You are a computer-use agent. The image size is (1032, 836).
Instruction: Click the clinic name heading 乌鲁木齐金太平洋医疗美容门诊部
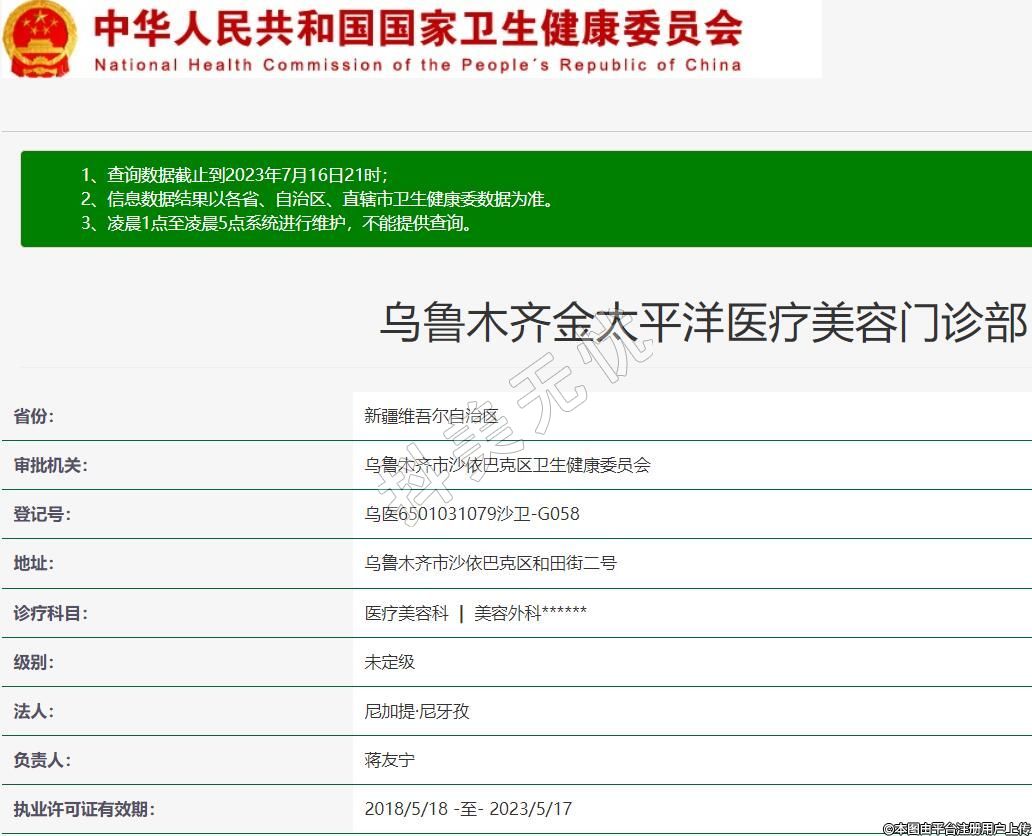[x=703, y=323]
